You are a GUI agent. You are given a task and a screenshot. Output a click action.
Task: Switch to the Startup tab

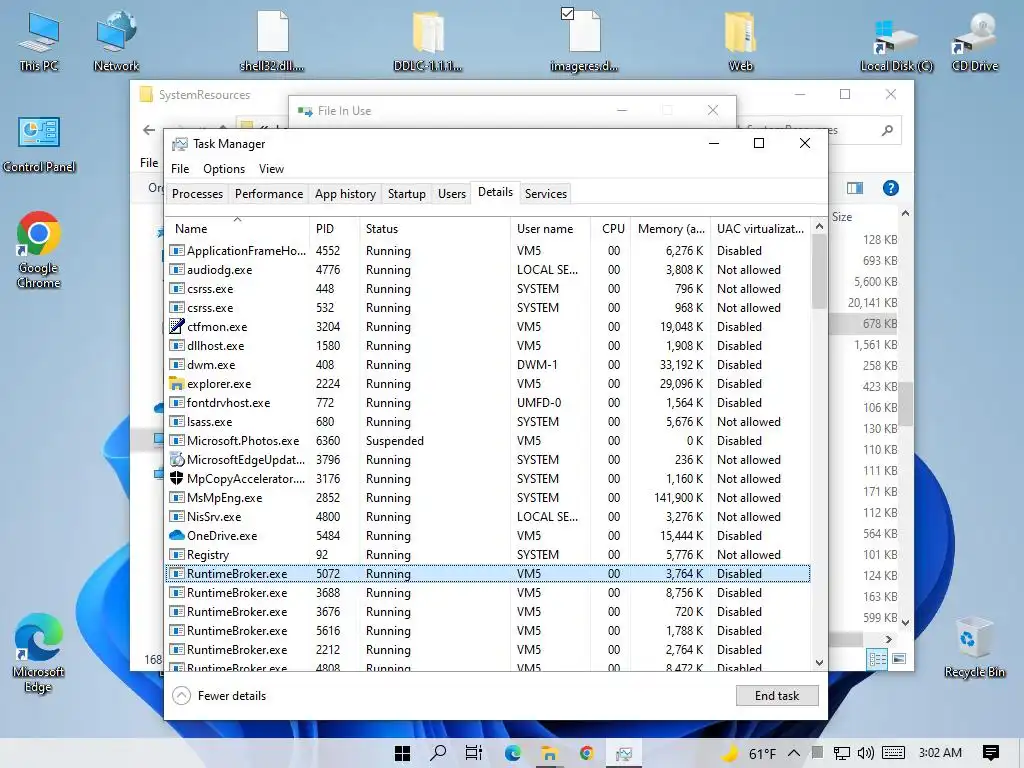coord(406,193)
